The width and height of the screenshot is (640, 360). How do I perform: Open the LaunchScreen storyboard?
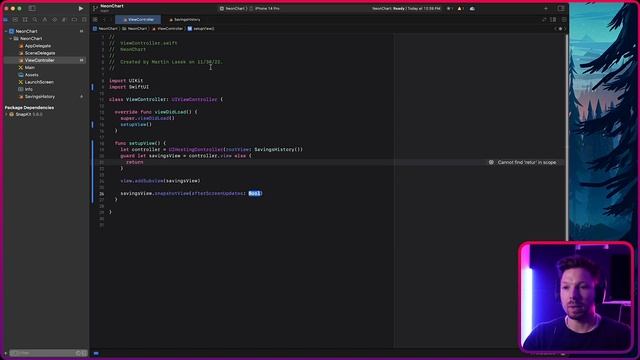(x=39, y=82)
